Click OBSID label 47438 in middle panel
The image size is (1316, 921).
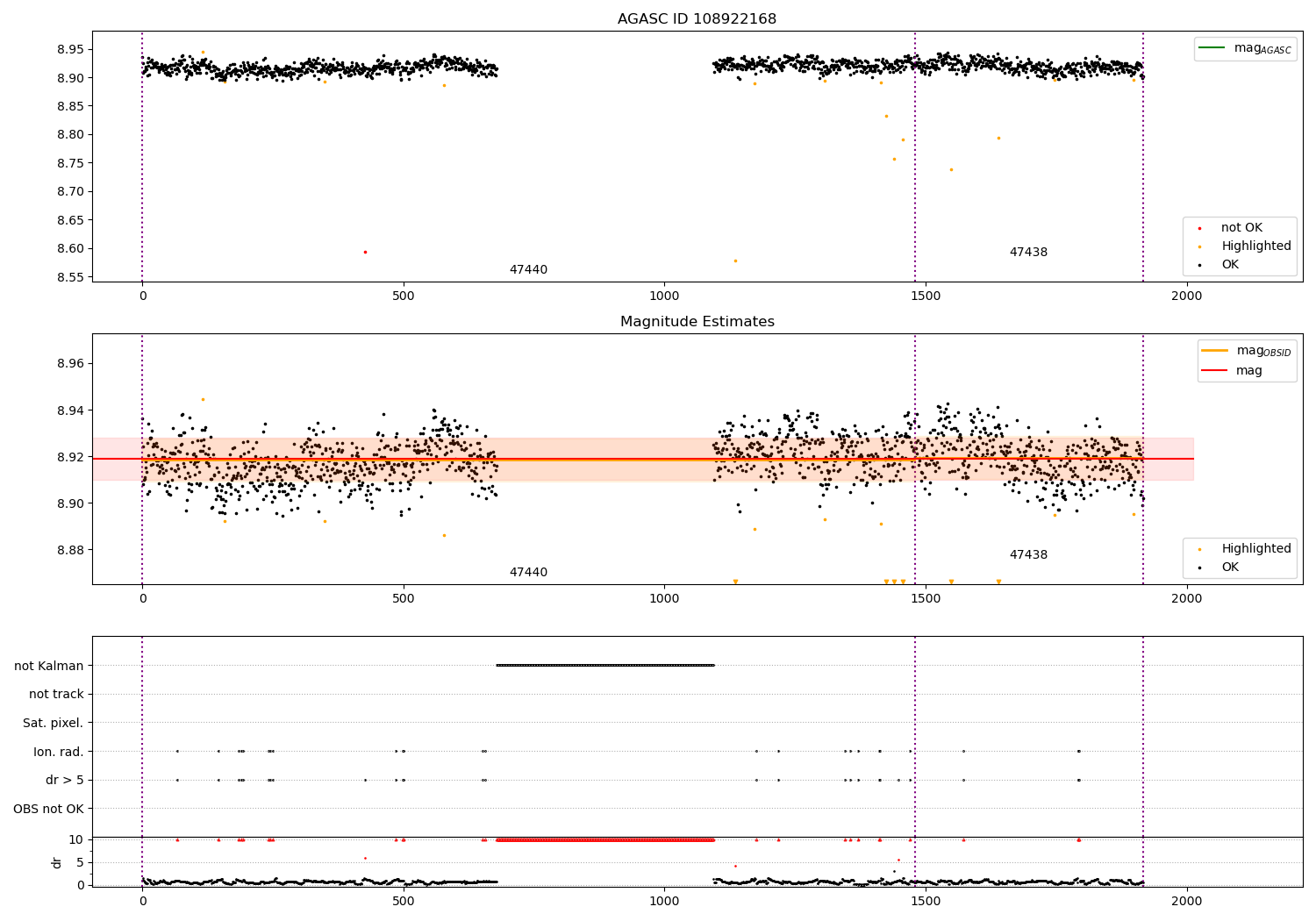click(x=1028, y=555)
